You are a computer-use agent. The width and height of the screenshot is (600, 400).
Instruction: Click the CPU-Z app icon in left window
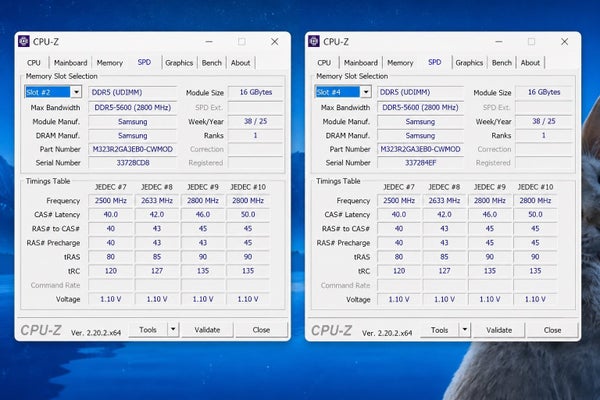[24, 41]
